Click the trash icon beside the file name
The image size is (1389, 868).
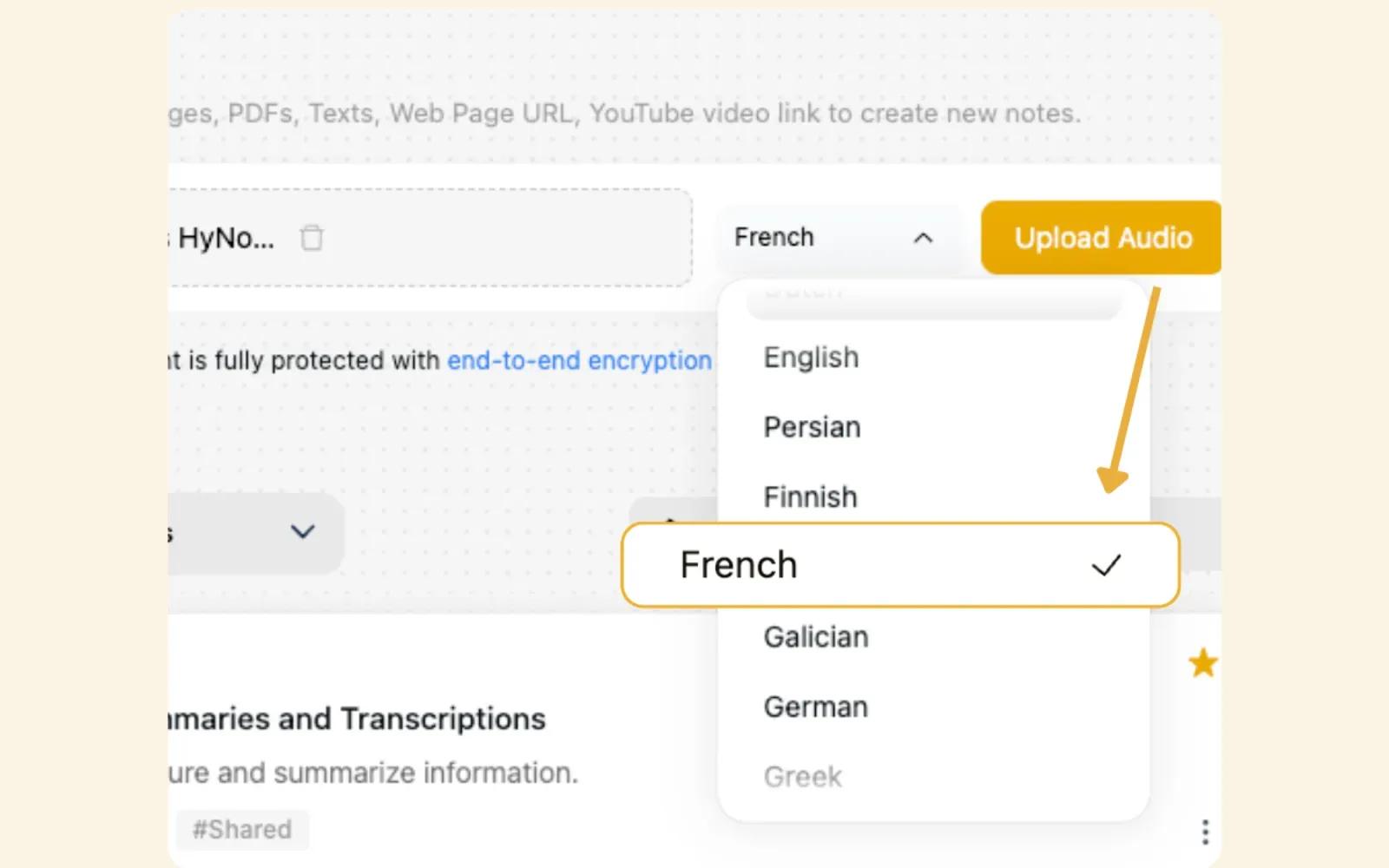pyautogui.click(x=313, y=237)
